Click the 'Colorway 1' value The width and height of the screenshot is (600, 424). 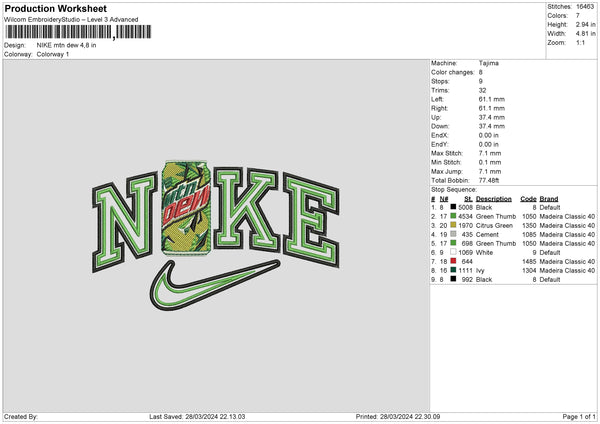(53, 54)
